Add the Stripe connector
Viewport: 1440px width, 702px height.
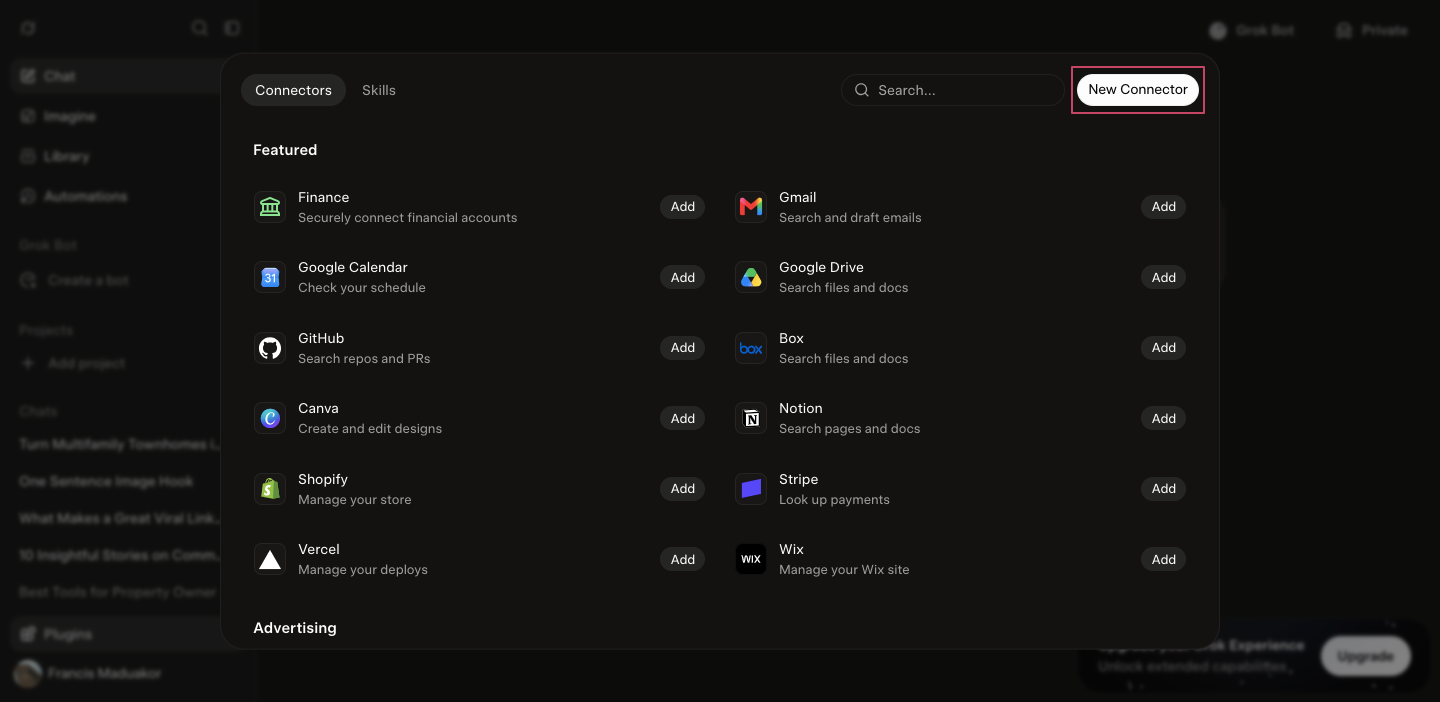[1164, 489]
